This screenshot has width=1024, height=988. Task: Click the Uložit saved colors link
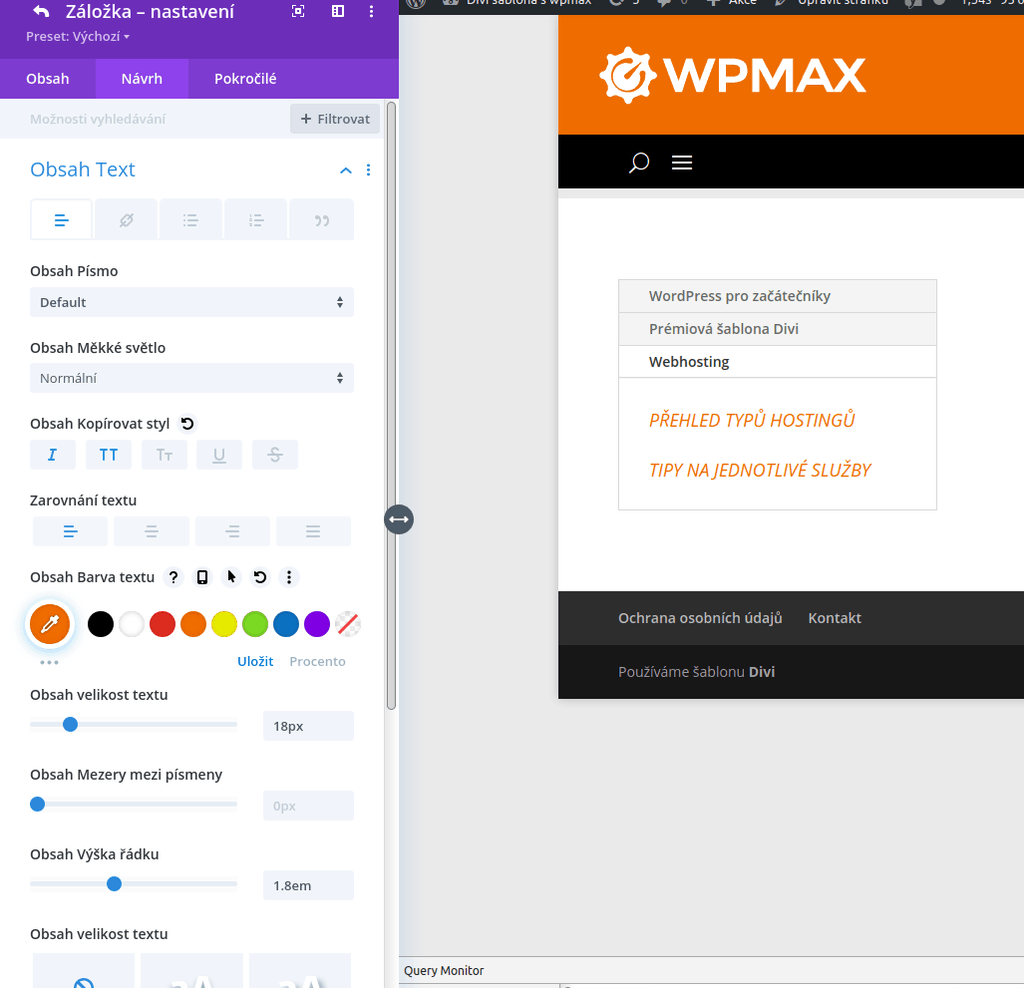click(255, 661)
